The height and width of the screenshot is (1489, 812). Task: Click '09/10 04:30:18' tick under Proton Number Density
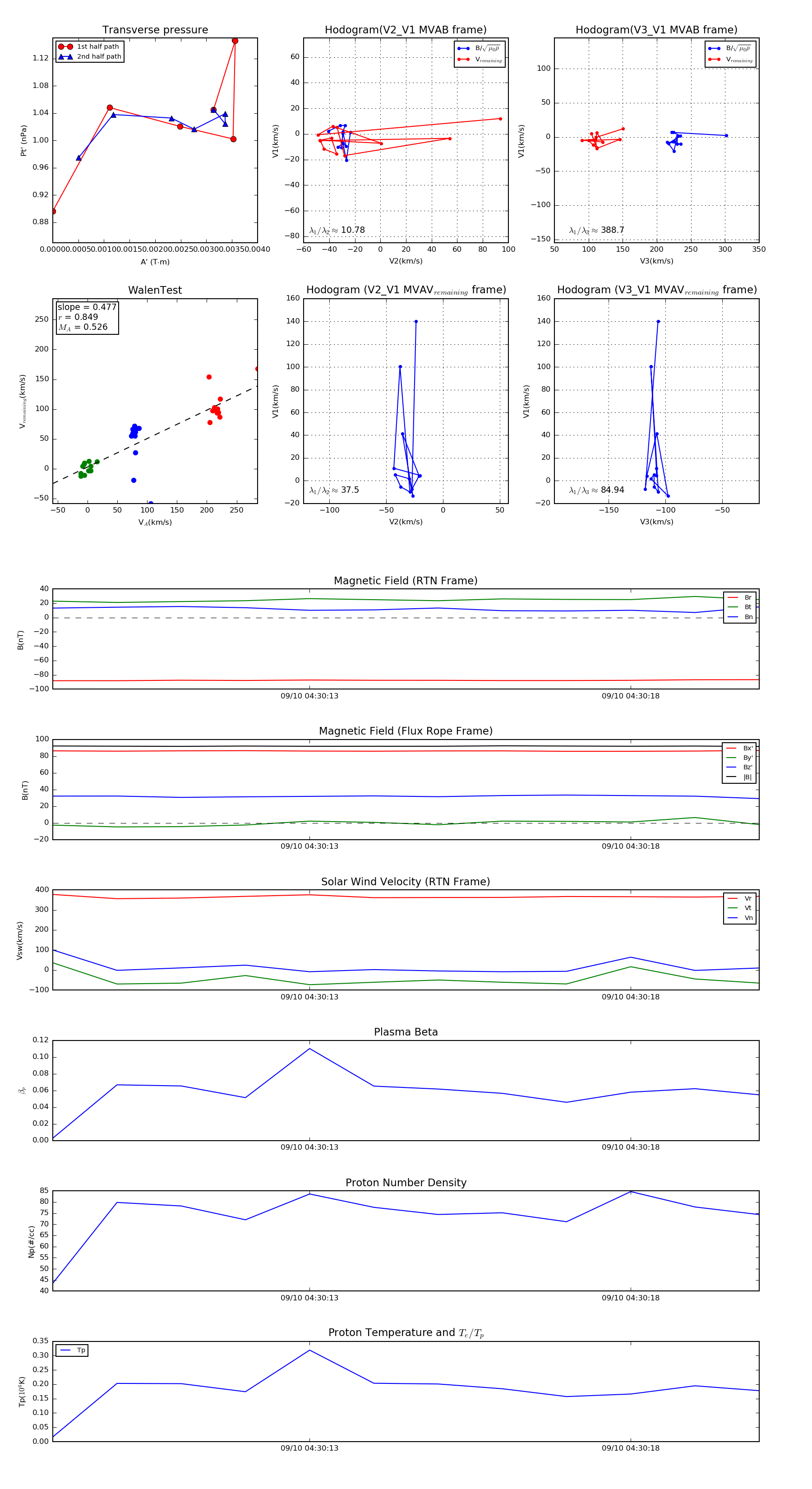point(631,1298)
